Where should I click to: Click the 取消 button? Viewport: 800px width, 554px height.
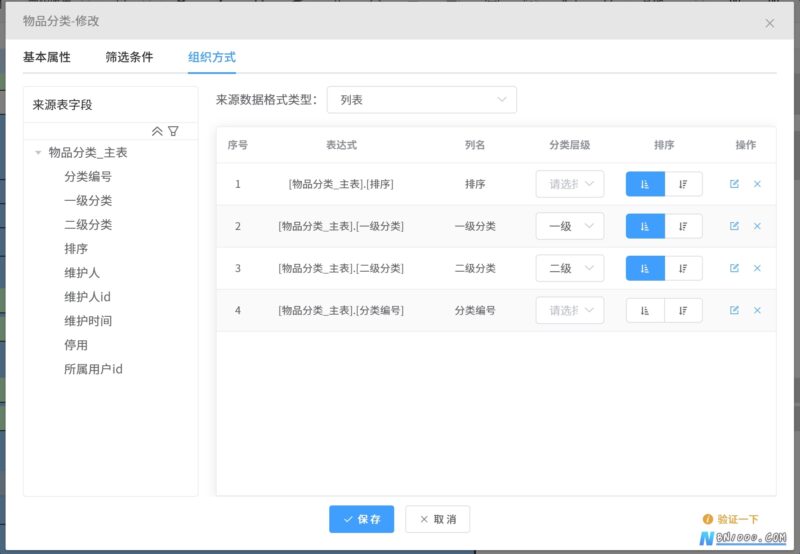[x=438, y=519]
